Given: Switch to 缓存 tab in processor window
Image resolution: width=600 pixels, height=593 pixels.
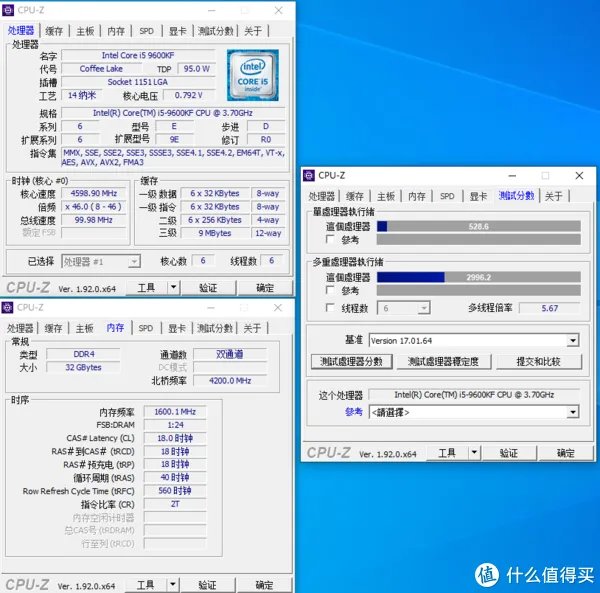Looking at the screenshot, I should [54, 31].
